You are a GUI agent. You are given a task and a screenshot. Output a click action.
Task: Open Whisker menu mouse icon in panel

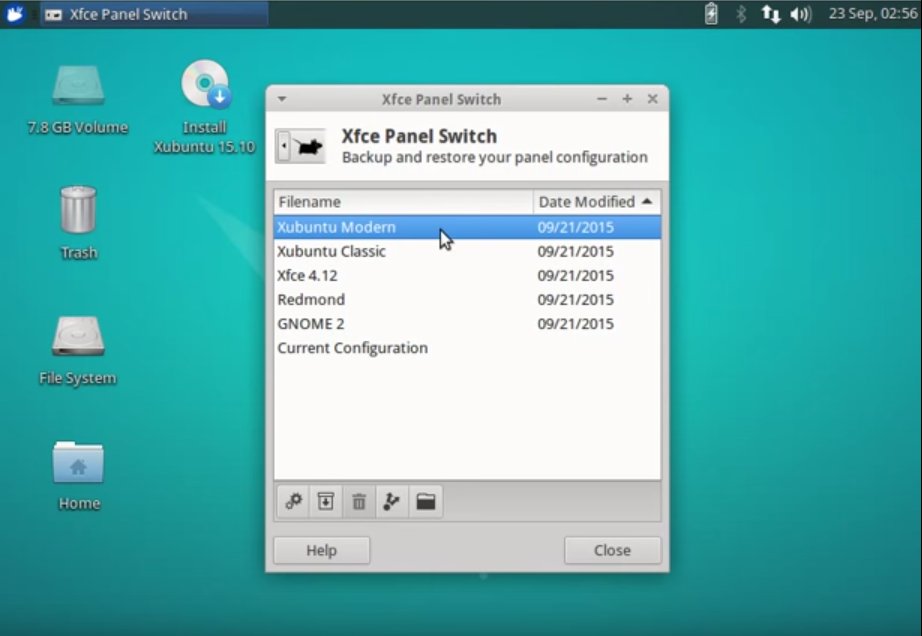15,14
